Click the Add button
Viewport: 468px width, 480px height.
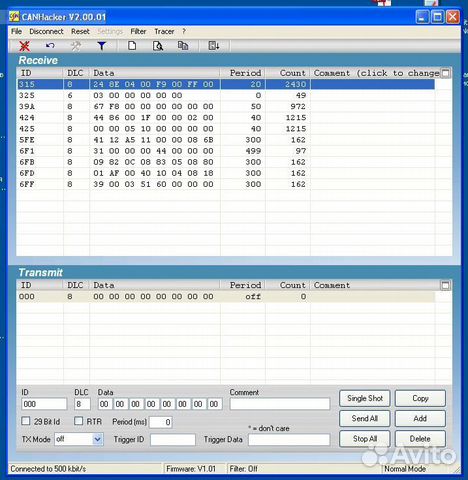[420, 419]
